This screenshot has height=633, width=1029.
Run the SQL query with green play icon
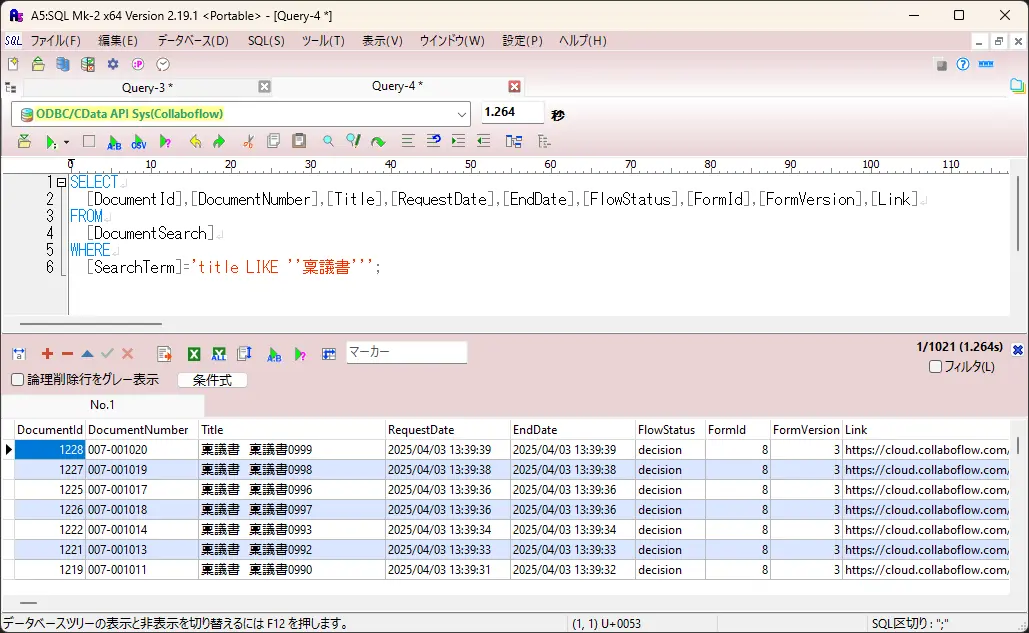pyautogui.click(x=50, y=142)
